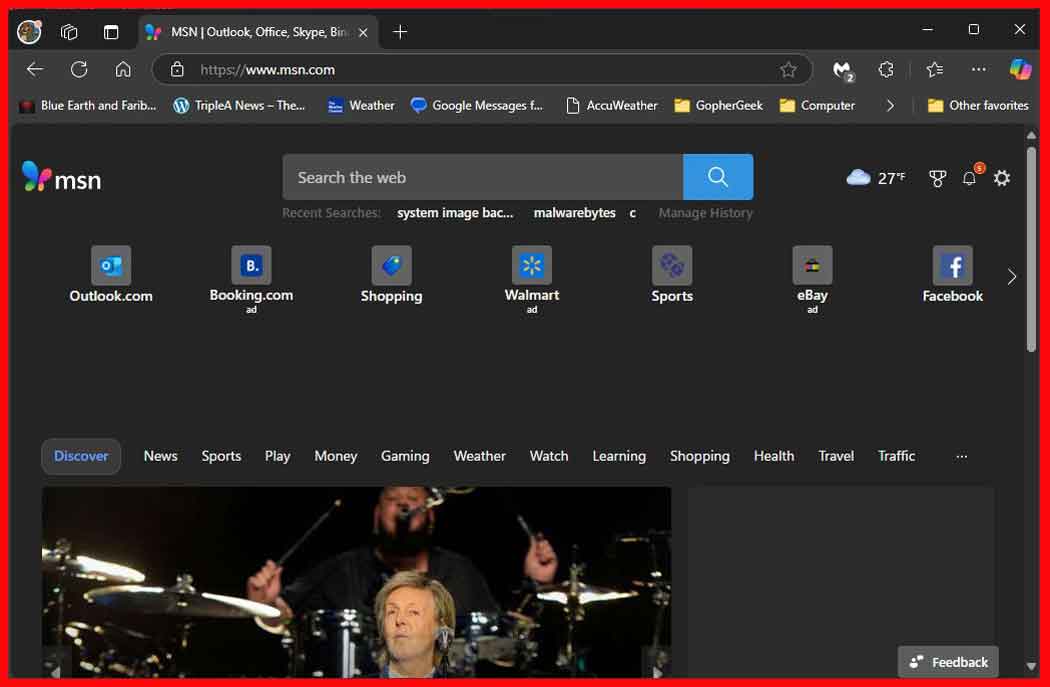
Task: Click the address bar showing www.msn.com
Action: (481, 70)
